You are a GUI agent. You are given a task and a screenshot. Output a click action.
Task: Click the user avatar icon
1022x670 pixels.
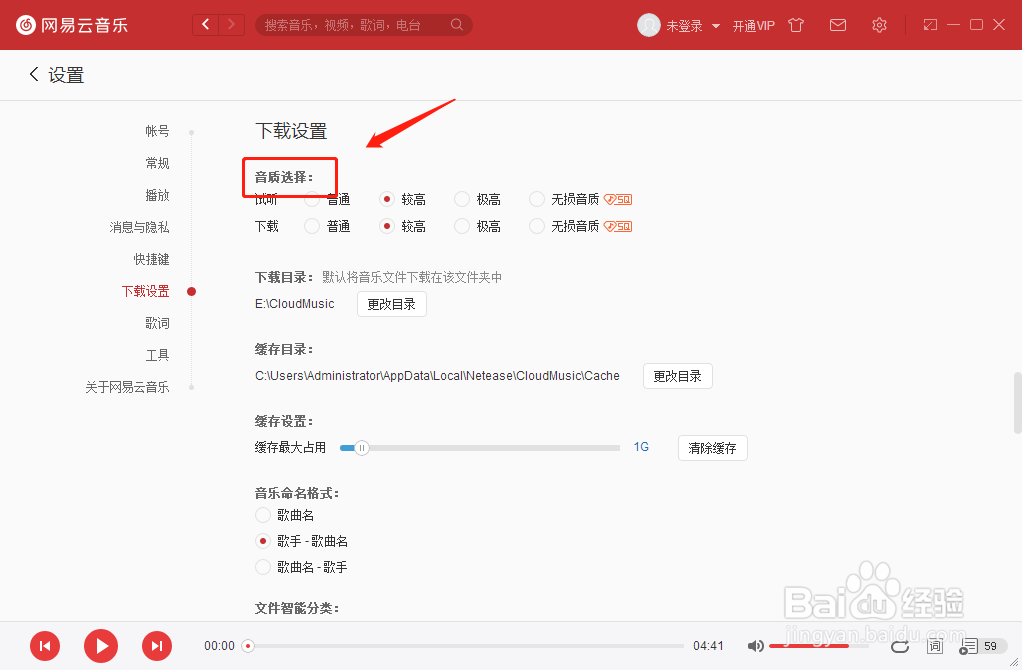[x=649, y=25]
